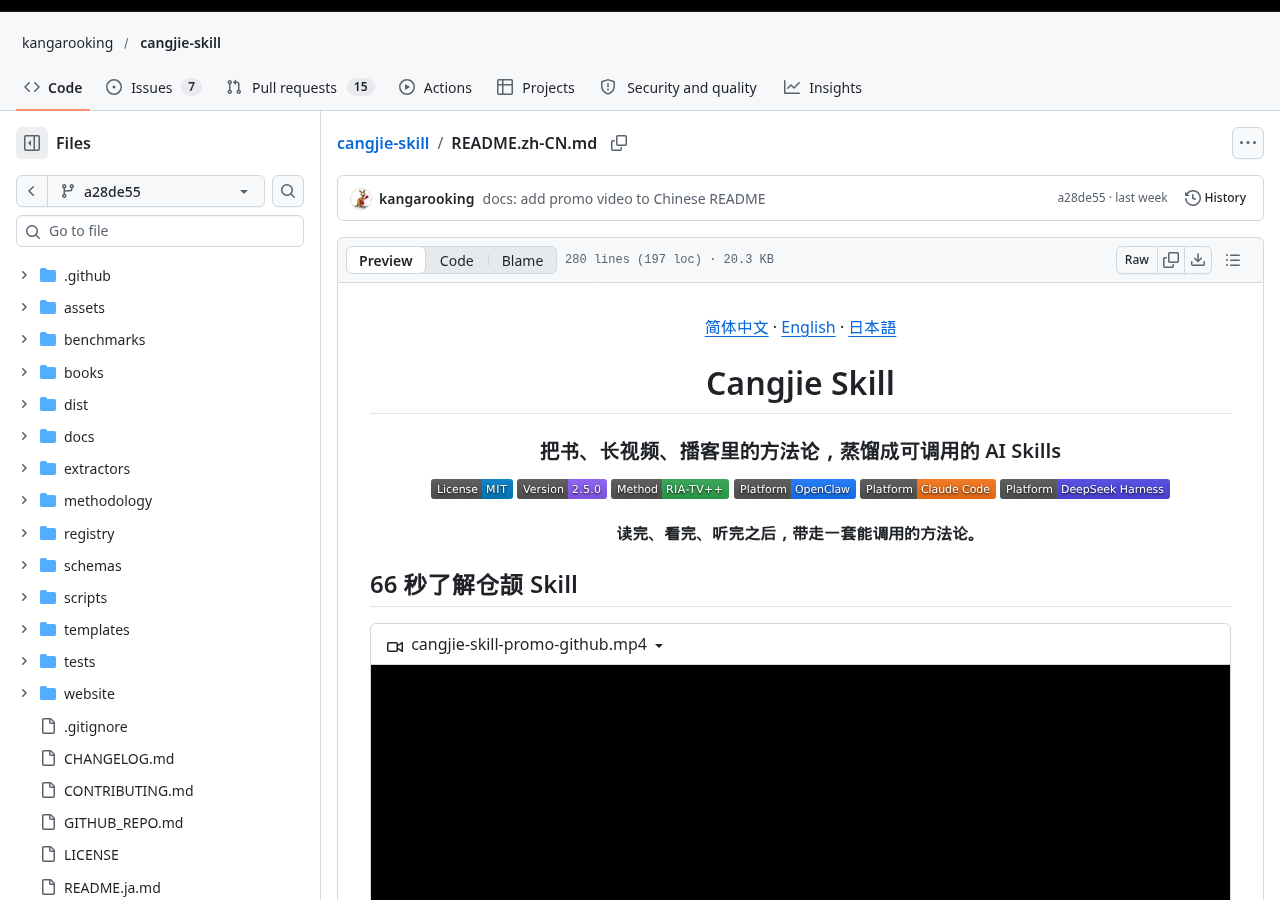This screenshot has height=900, width=1280.
Task: Switch to Preview view
Action: pos(386,260)
